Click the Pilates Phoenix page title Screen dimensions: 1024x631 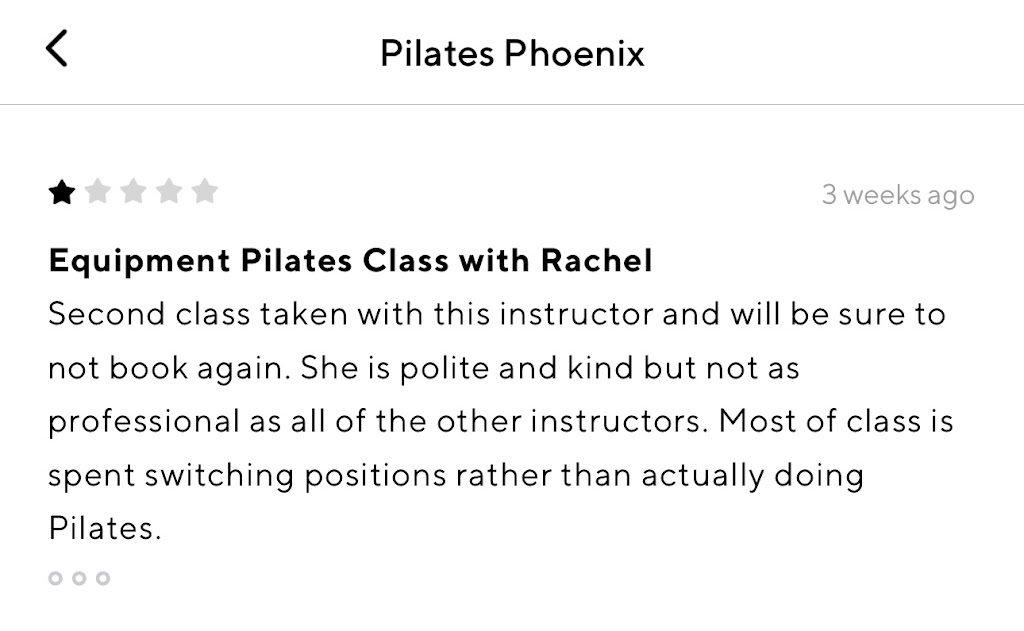click(x=512, y=53)
